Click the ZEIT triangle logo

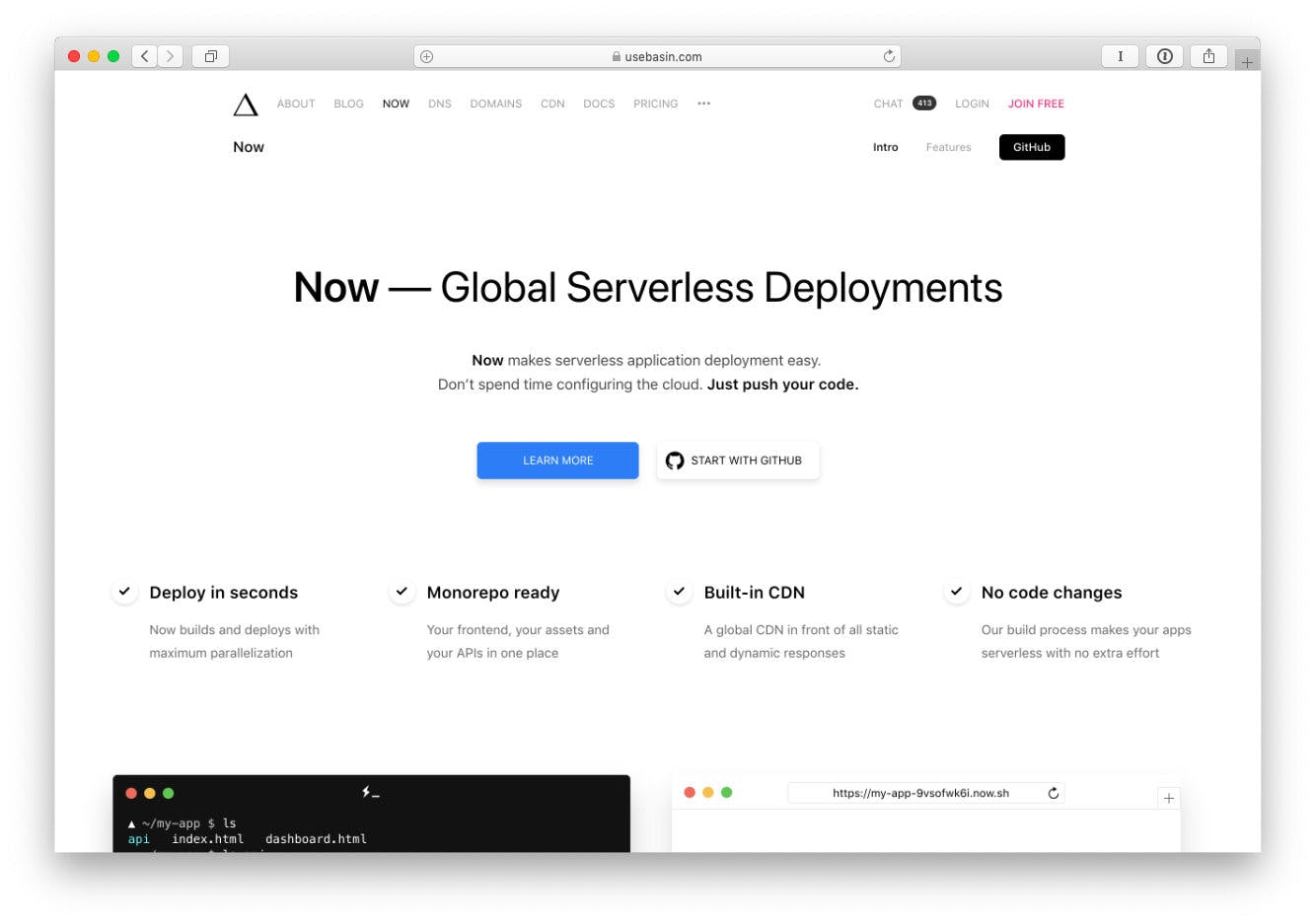(x=245, y=105)
